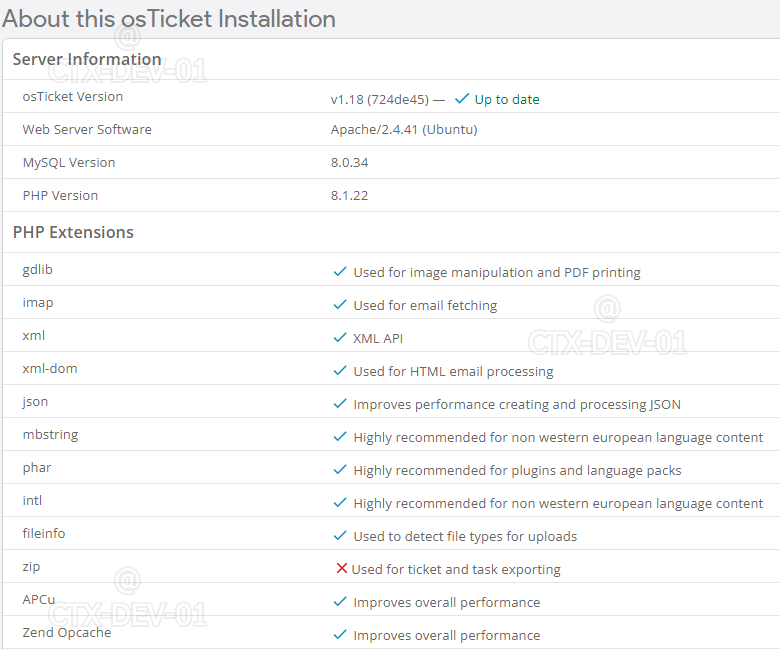This screenshot has width=780, height=650.
Task: Click the 'gdlib' extension name
Action: tap(37, 270)
